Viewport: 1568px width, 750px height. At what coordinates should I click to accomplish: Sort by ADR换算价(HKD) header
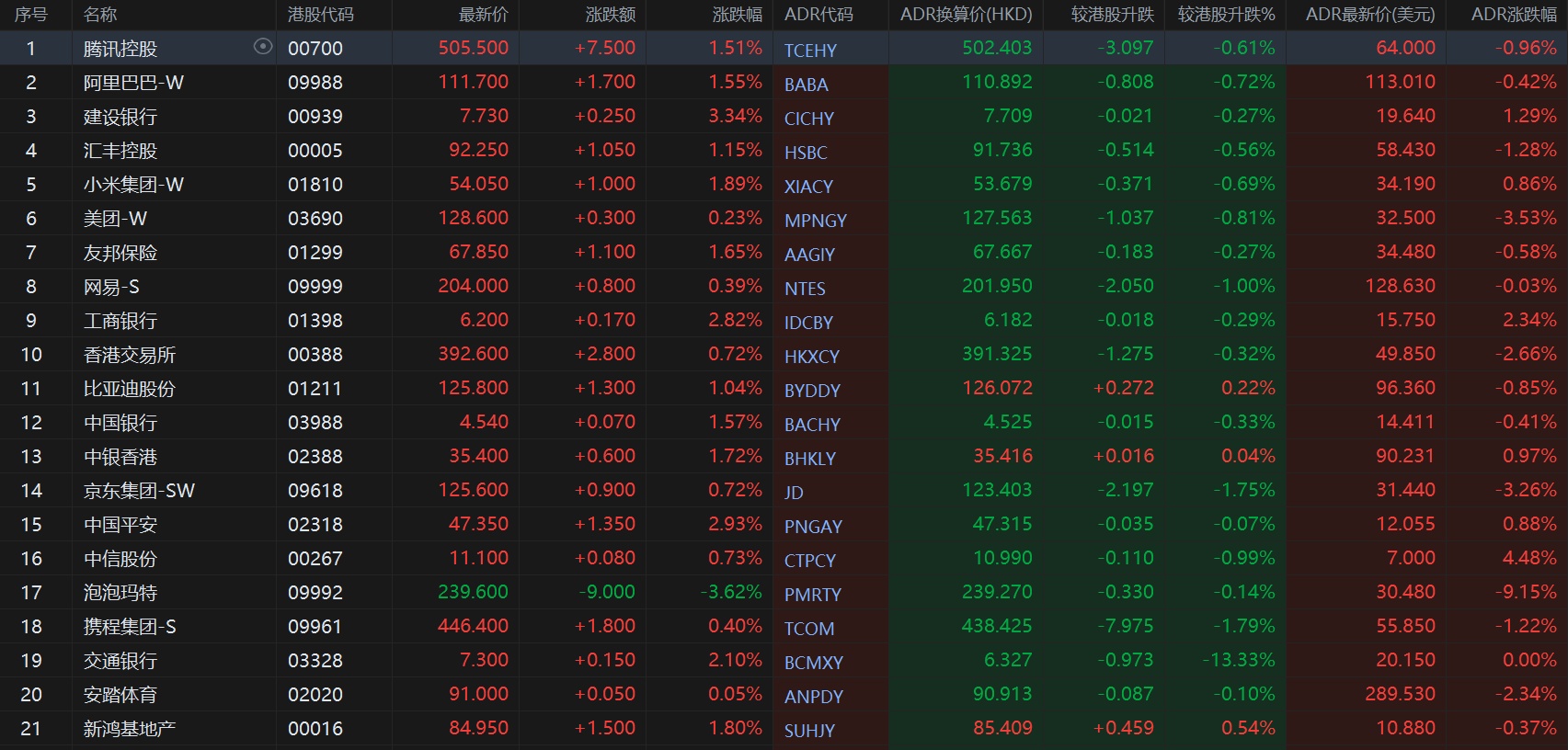click(x=966, y=15)
